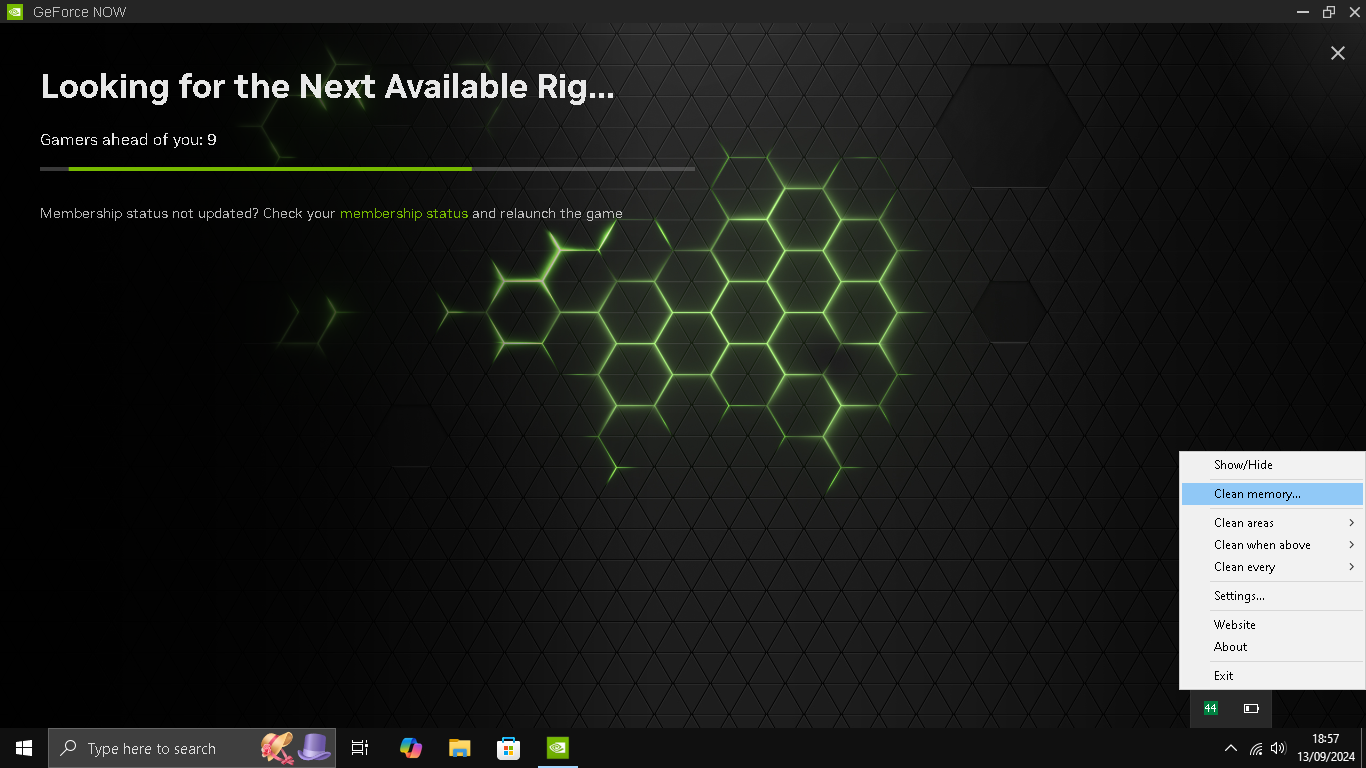Screen dimensions: 1366x768
Task: Open File Explorer from the taskbar
Action: coord(459,748)
